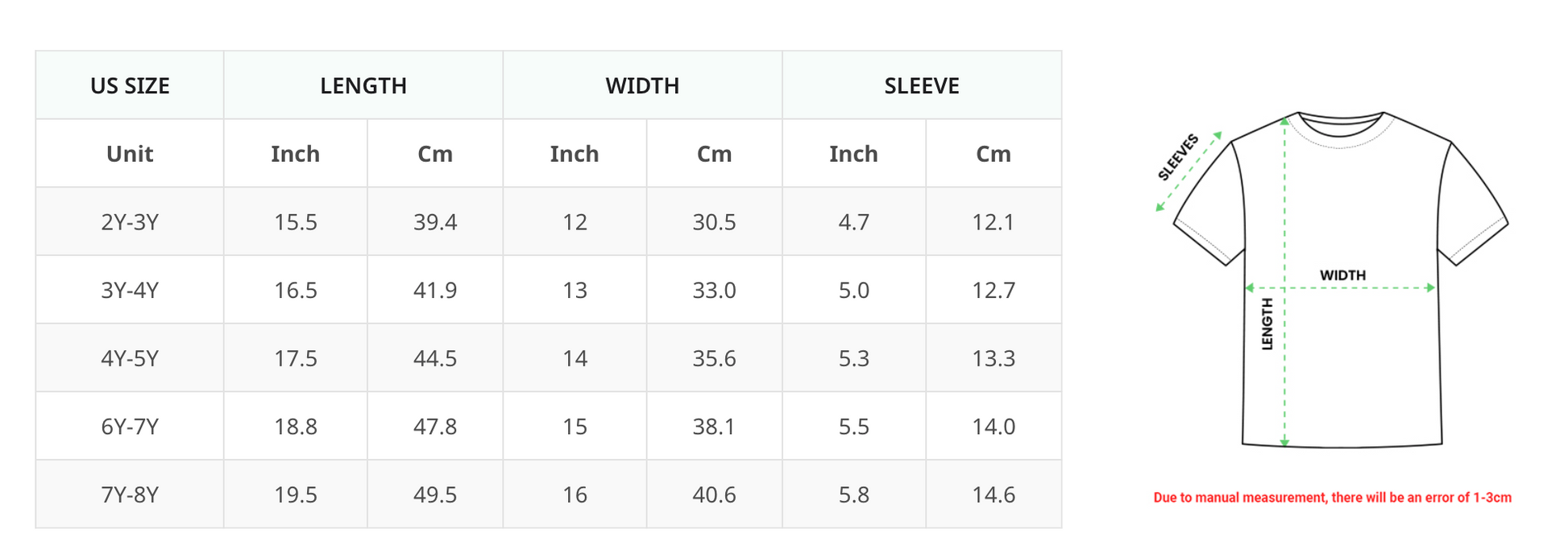Select the 7Y-8Y size row label

click(130, 494)
